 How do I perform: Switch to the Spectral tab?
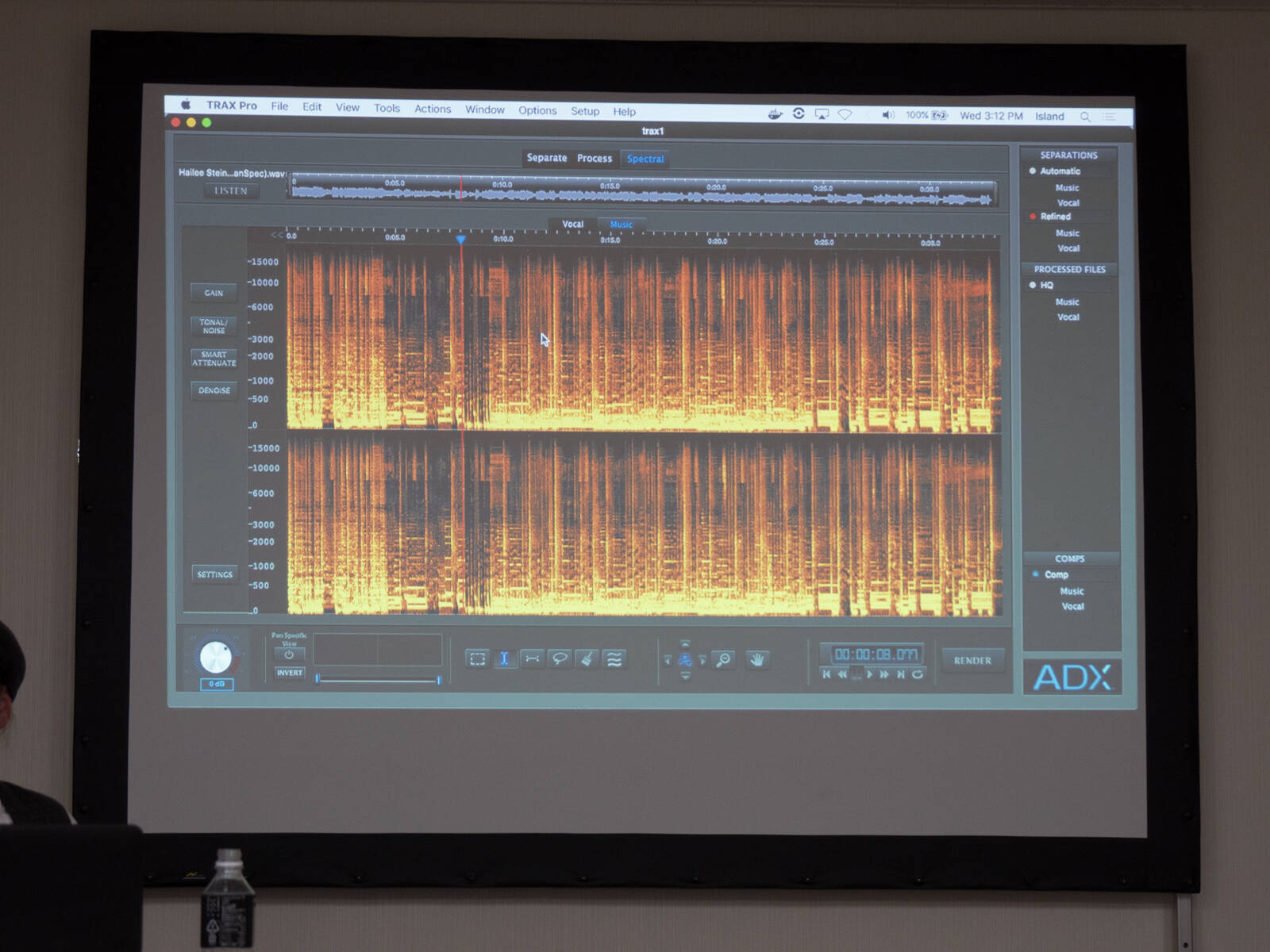tap(645, 159)
